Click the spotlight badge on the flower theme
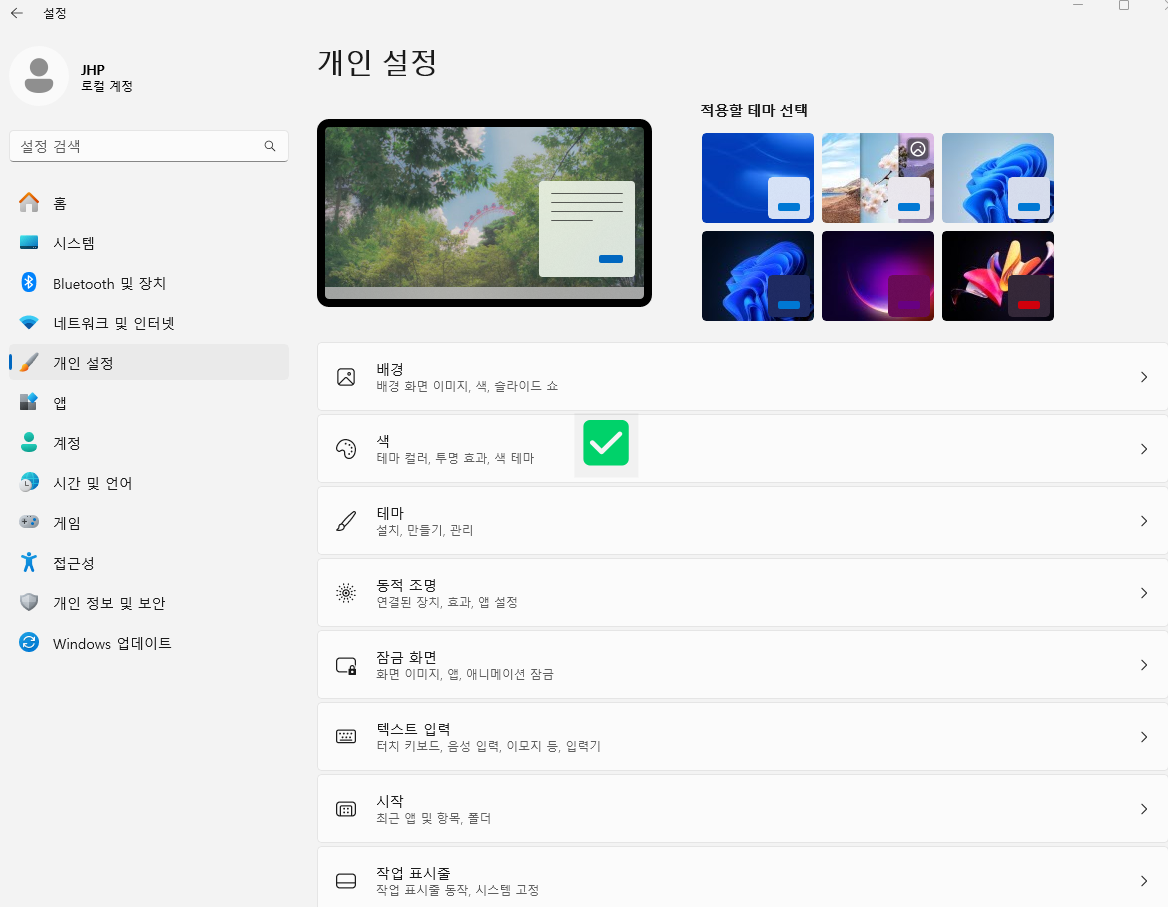The height and width of the screenshot is (907, 1168). [x=918, y=149]
